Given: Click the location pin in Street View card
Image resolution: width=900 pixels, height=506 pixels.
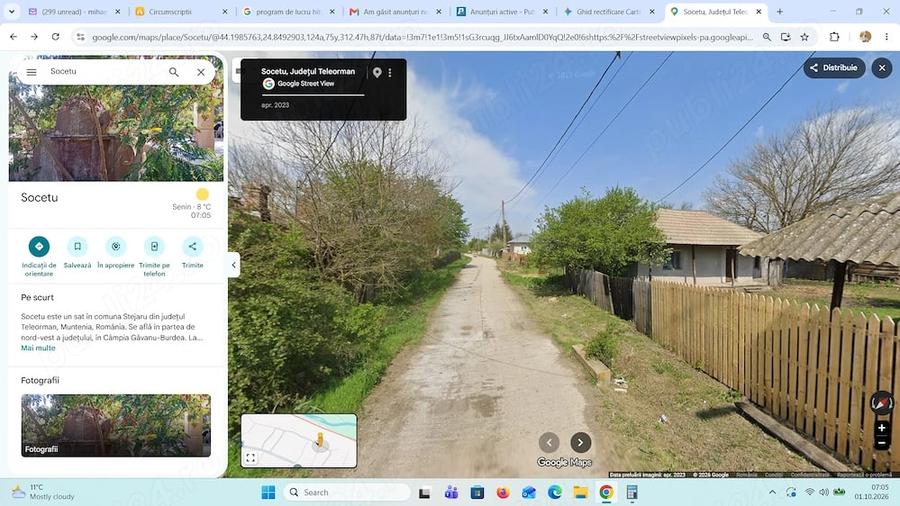Looking at the screenshot, I should point(377,72).
